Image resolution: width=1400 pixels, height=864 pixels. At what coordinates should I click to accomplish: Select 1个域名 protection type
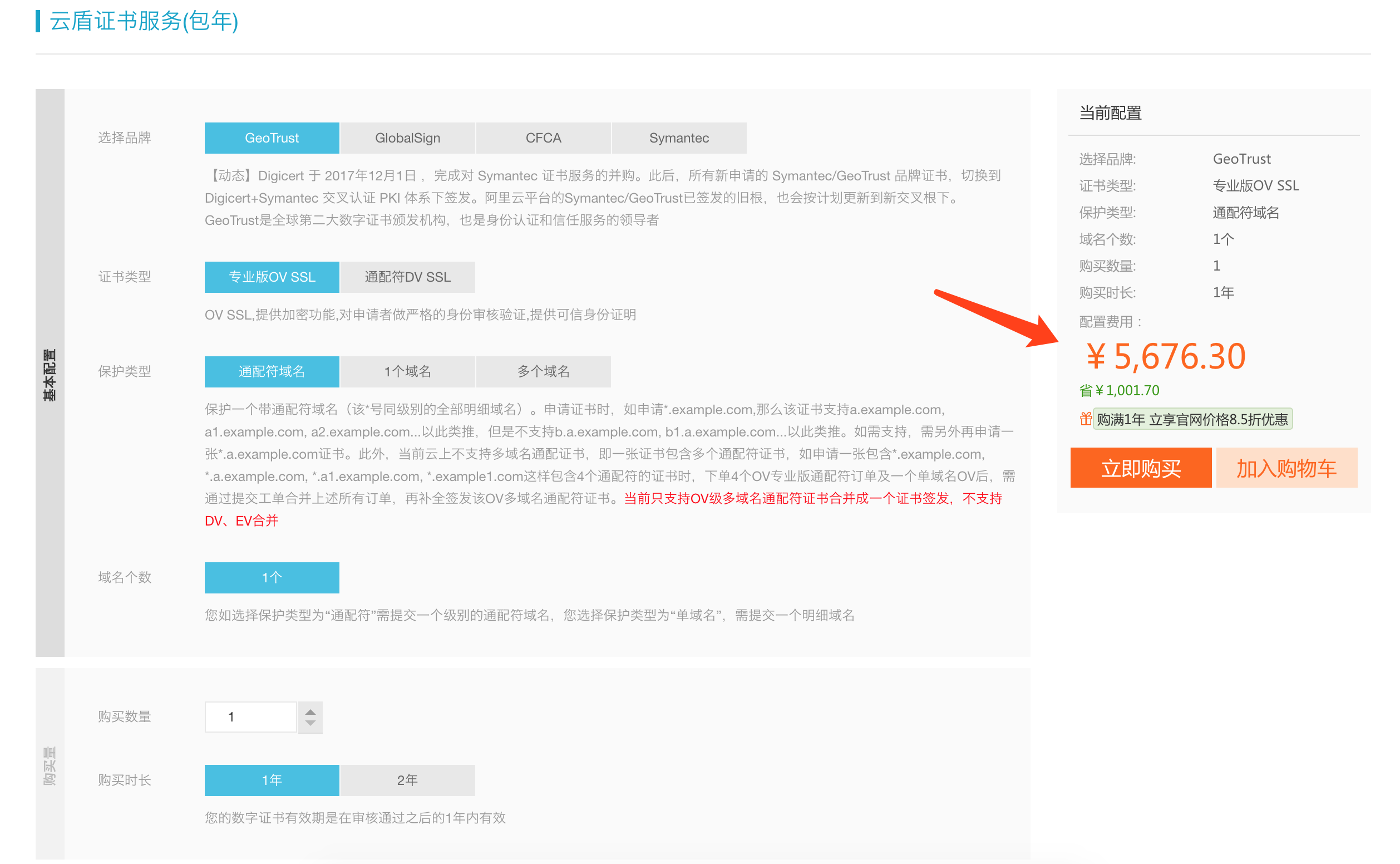(407, 371)
